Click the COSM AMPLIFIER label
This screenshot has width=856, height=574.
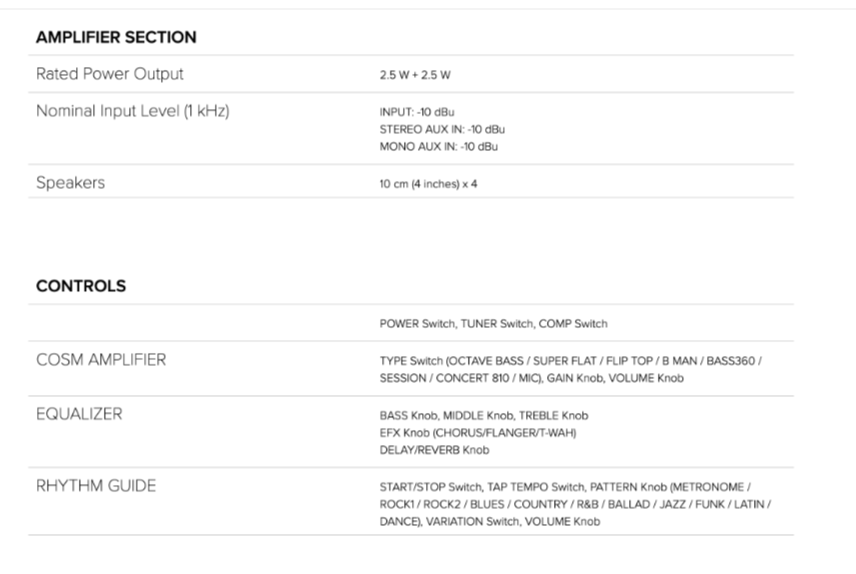tap(101, 360)
